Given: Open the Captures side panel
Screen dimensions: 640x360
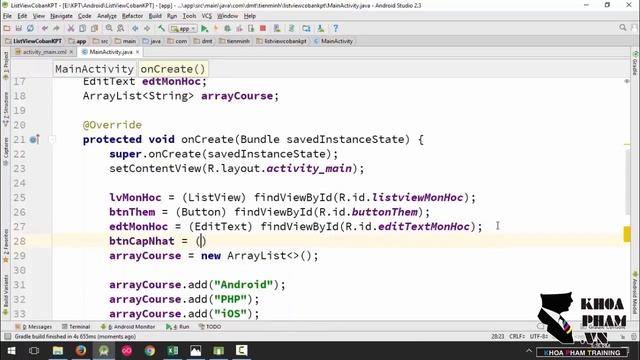Looking at the screenshot, I should (6, 151).
